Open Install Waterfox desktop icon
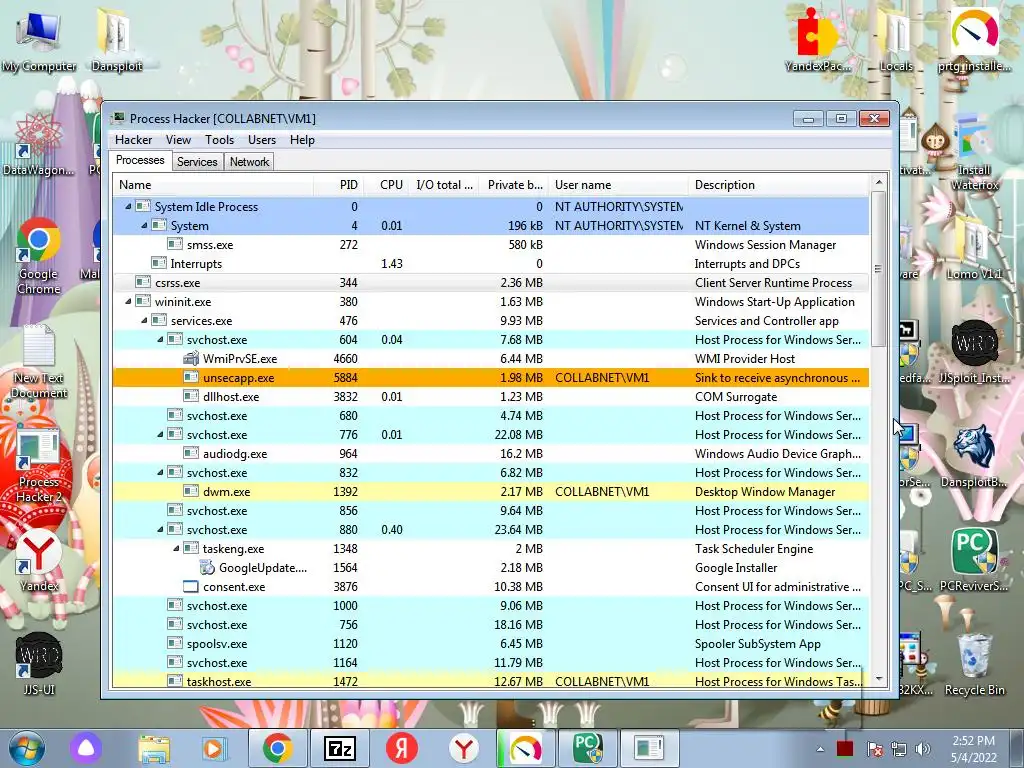Image resolution: width=1024 pixels, height=768 pixels. coord(974,152)
